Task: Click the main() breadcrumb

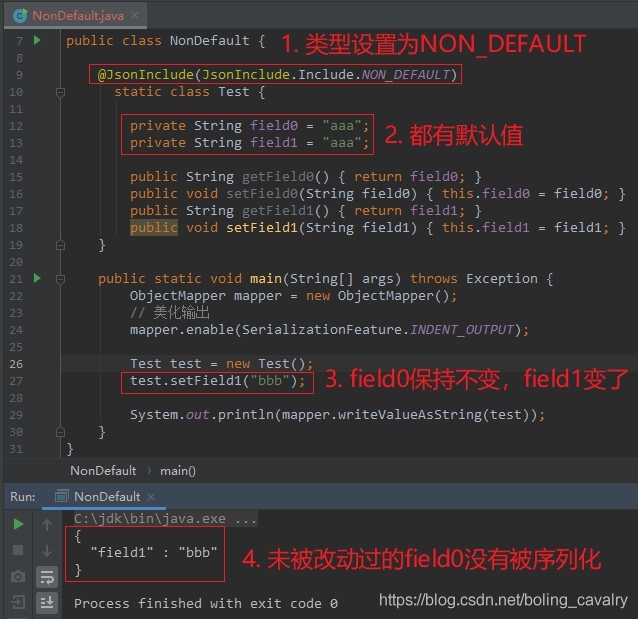Action: (x=178, y=471)
